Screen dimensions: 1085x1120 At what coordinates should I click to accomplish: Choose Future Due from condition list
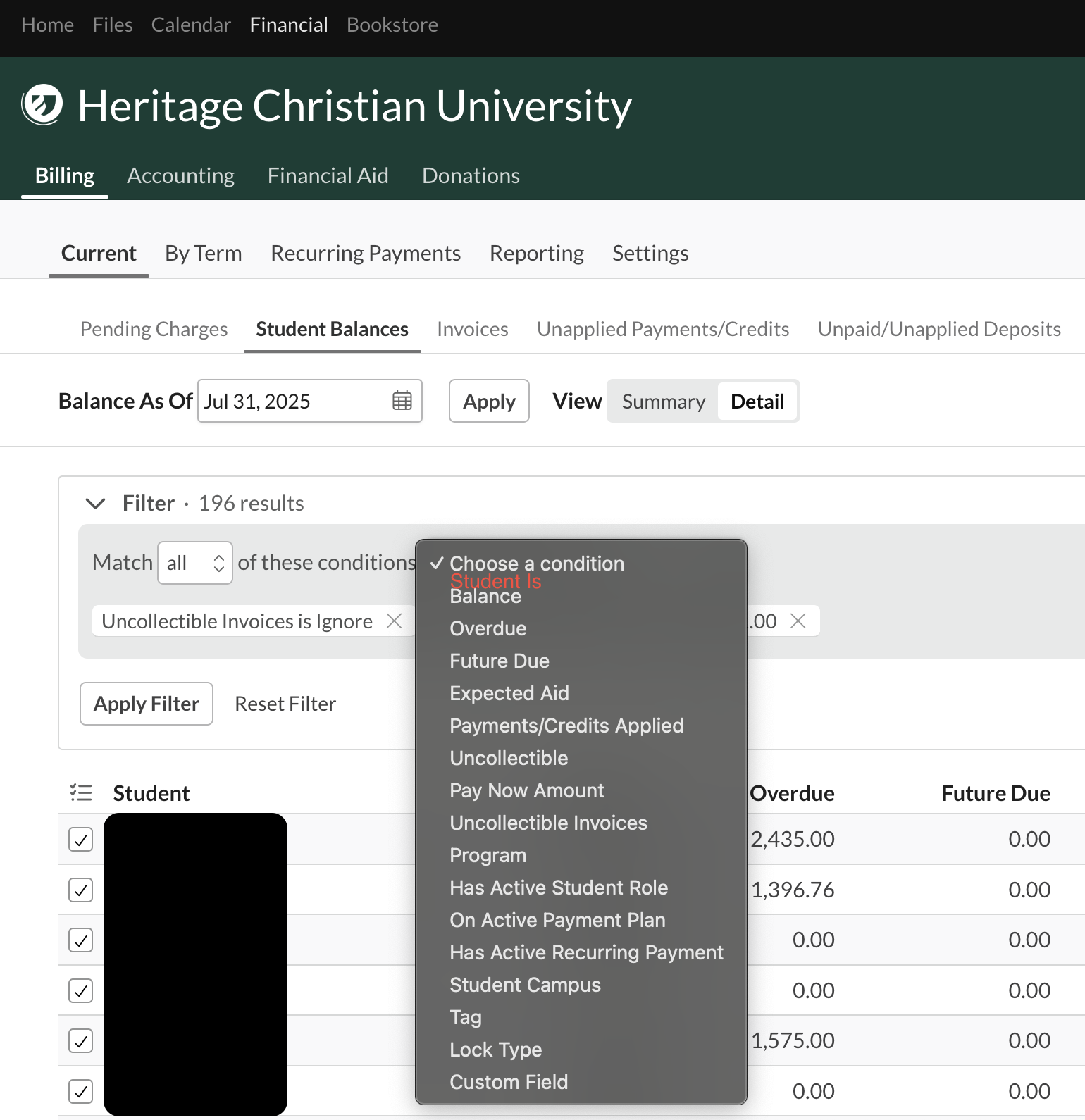500,661
